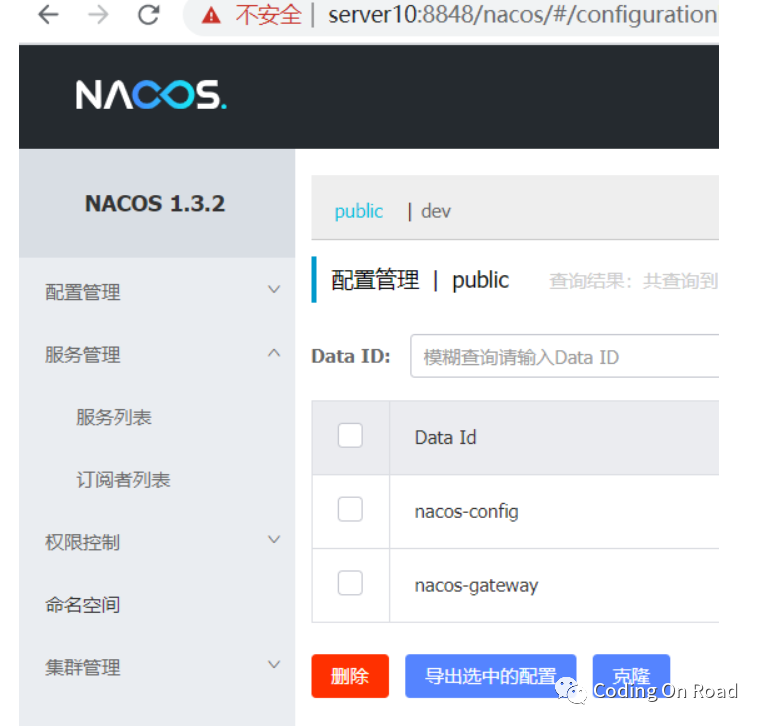
Task: Click the 导出选中的配置 export button
Action: 490,676
